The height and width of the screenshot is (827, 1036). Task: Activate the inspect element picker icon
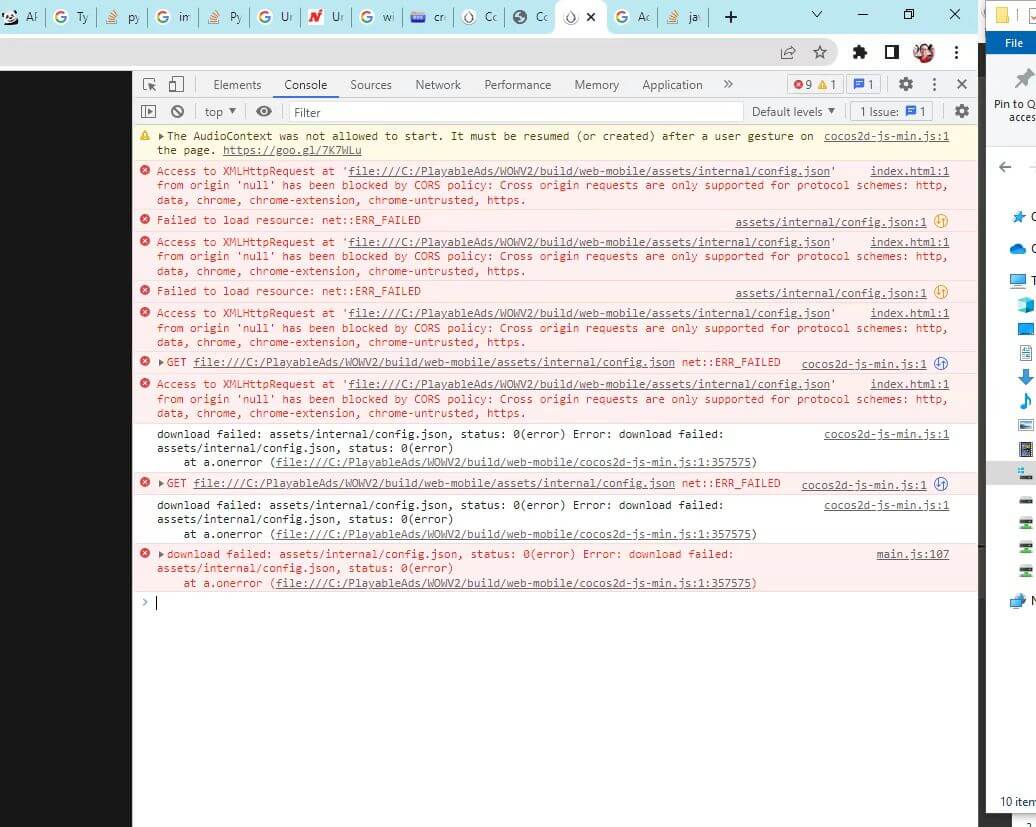(x=149, y=85)
